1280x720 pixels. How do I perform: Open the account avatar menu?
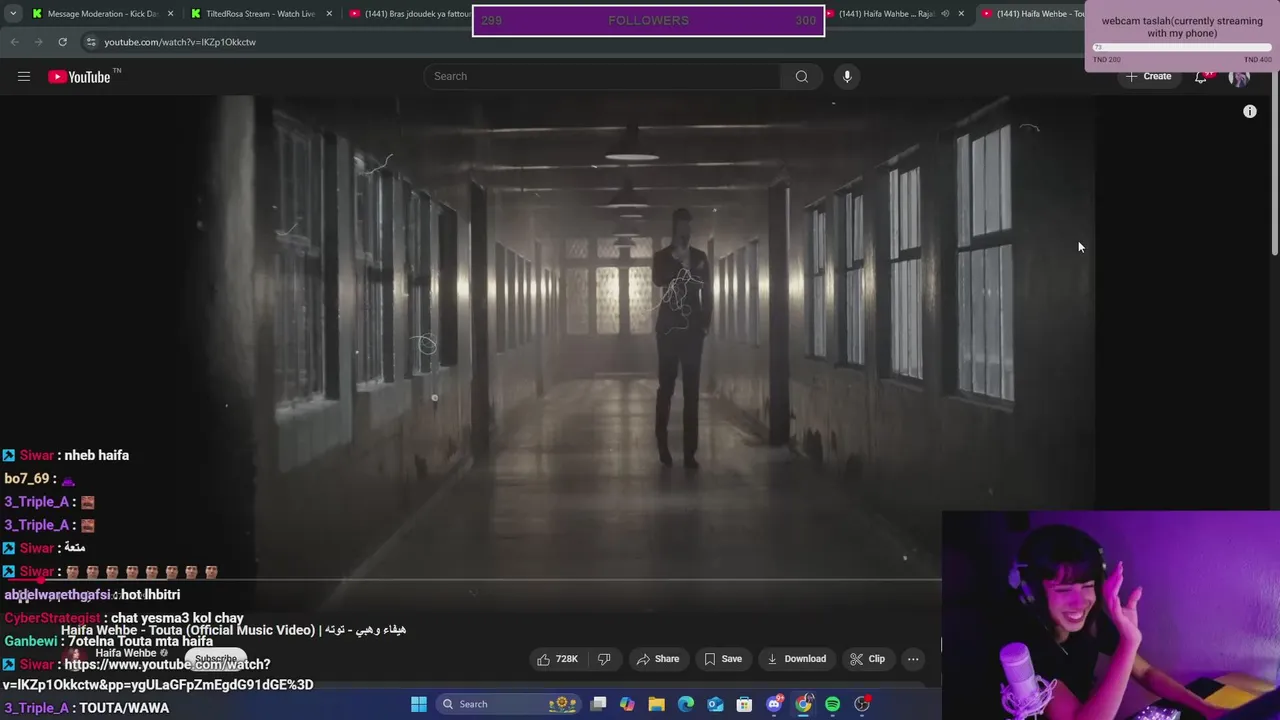point(1239,76)
